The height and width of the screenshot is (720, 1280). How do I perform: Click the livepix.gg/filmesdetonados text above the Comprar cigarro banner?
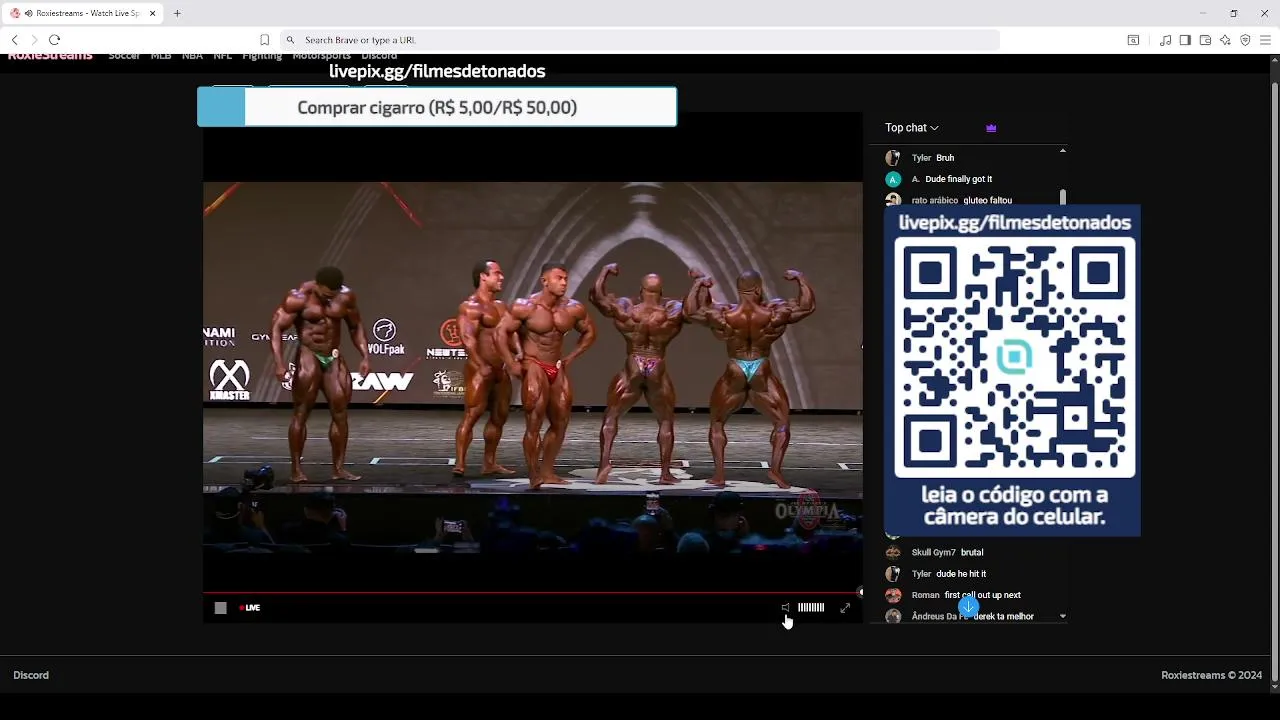[437, 71]
